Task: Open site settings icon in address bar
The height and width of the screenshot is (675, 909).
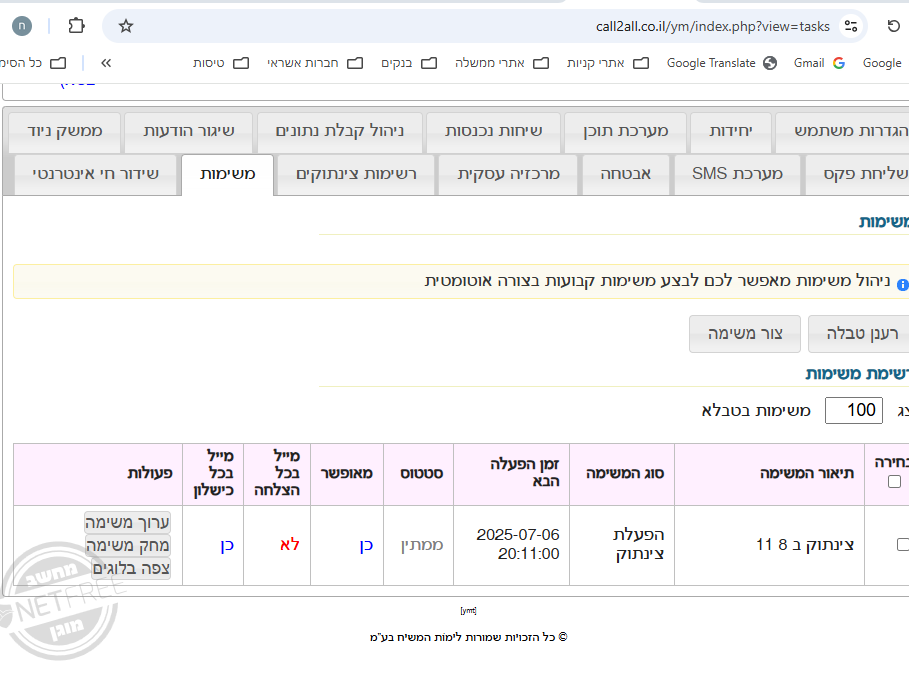Action: coord(851,26)
